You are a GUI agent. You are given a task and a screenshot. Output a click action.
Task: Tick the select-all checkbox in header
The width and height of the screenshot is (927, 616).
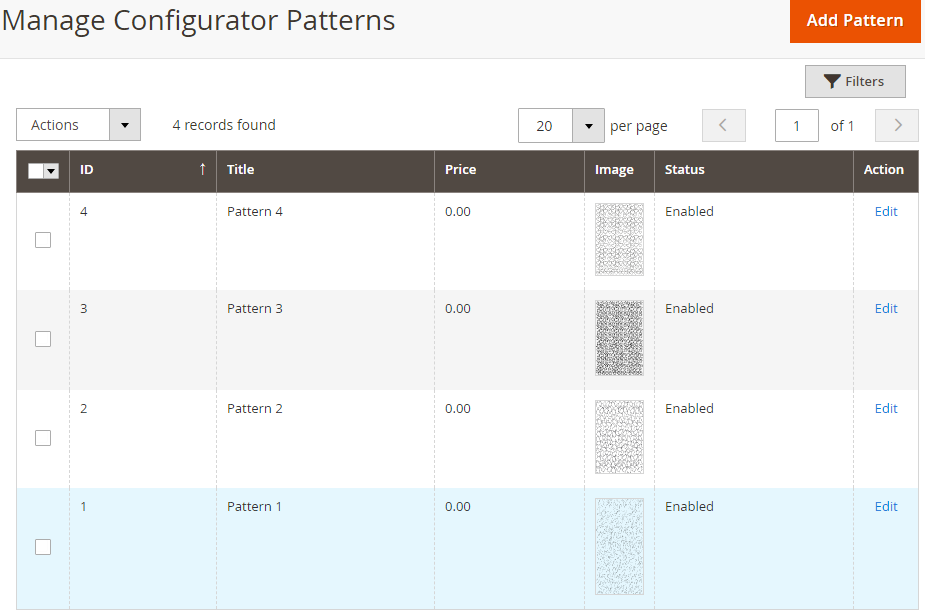click(x=35, y=171)
